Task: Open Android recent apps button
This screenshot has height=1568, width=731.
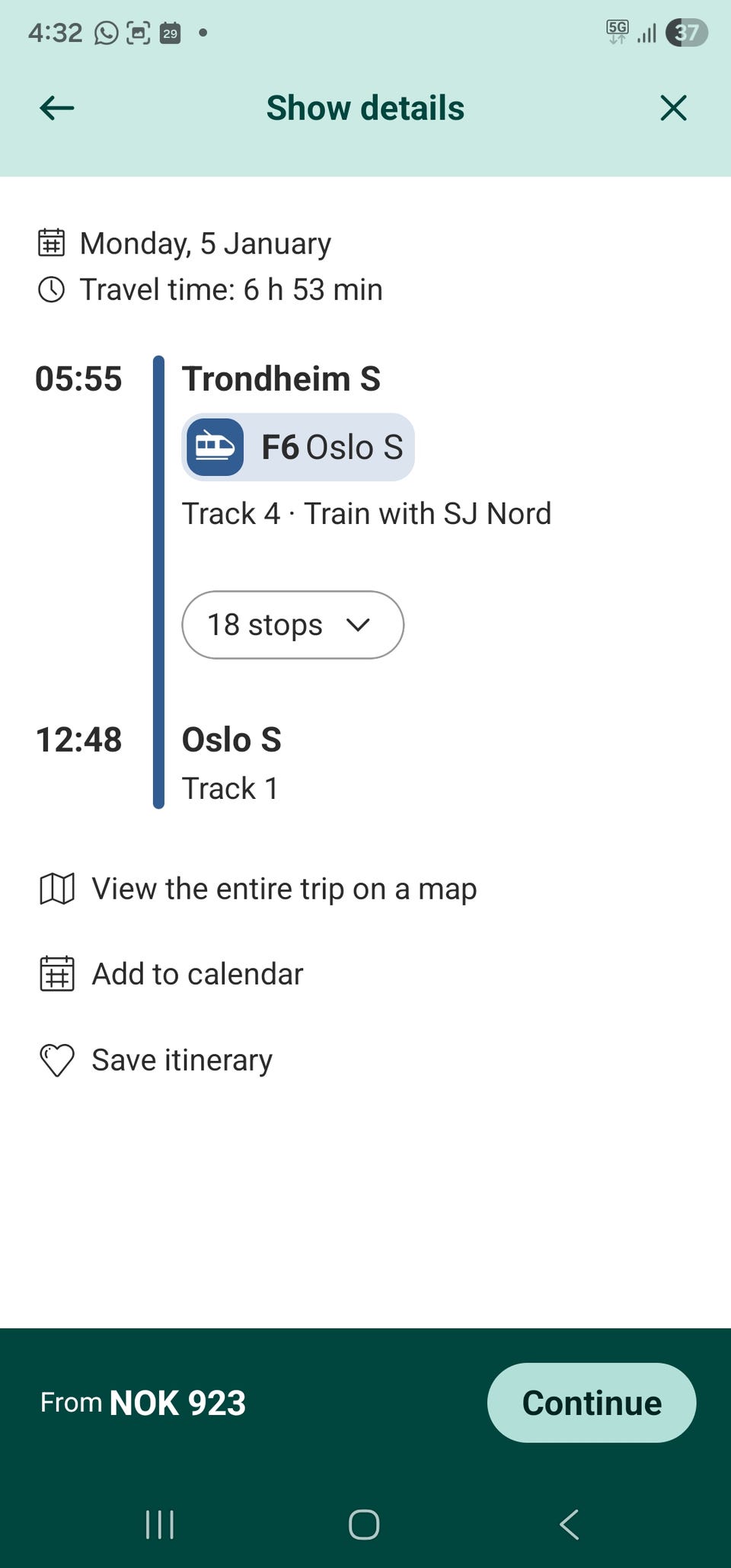Action: pyautogui.click(x=160, y=1525)
